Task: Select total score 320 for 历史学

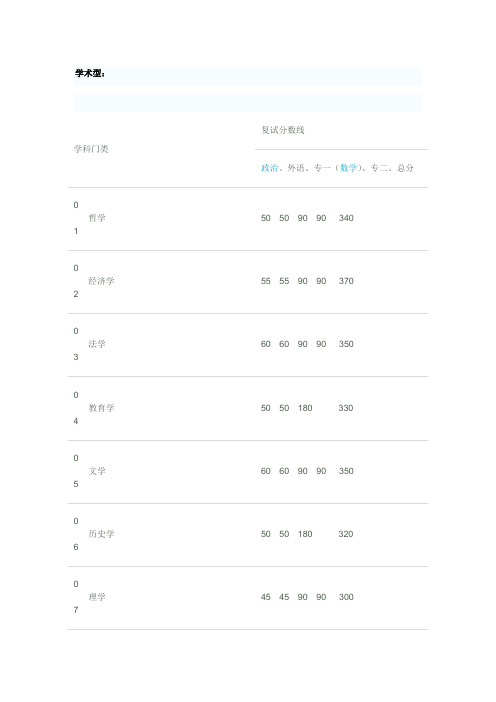Action: [346, 534]
